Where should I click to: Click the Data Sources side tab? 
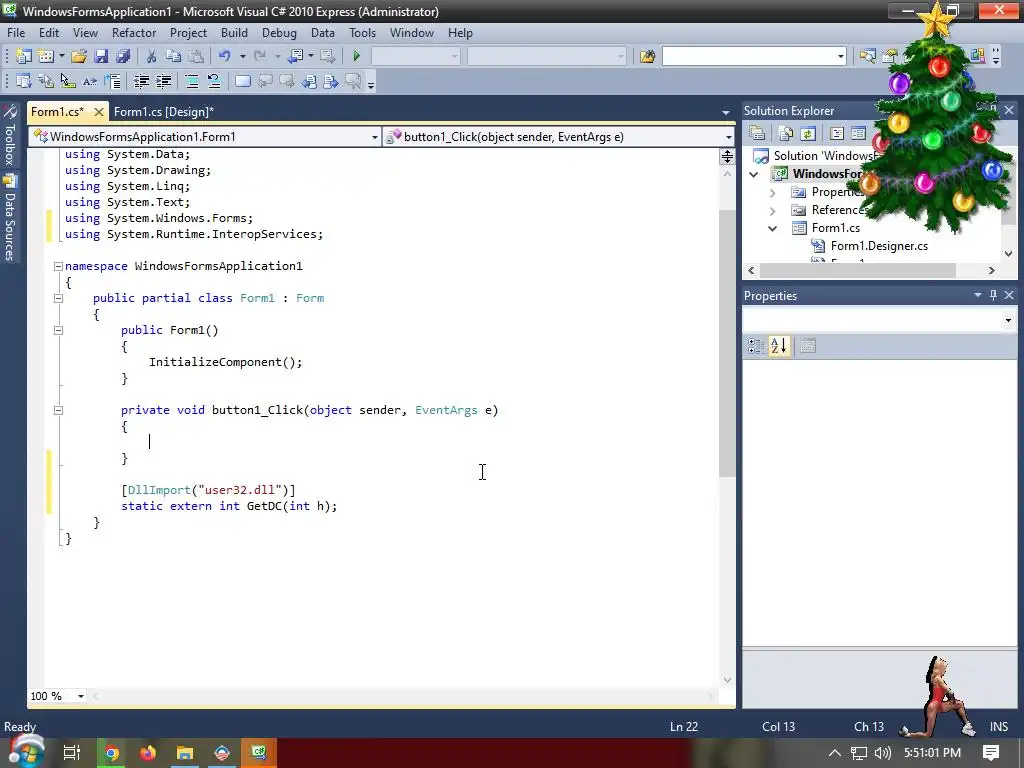click(x=10, y=218)
